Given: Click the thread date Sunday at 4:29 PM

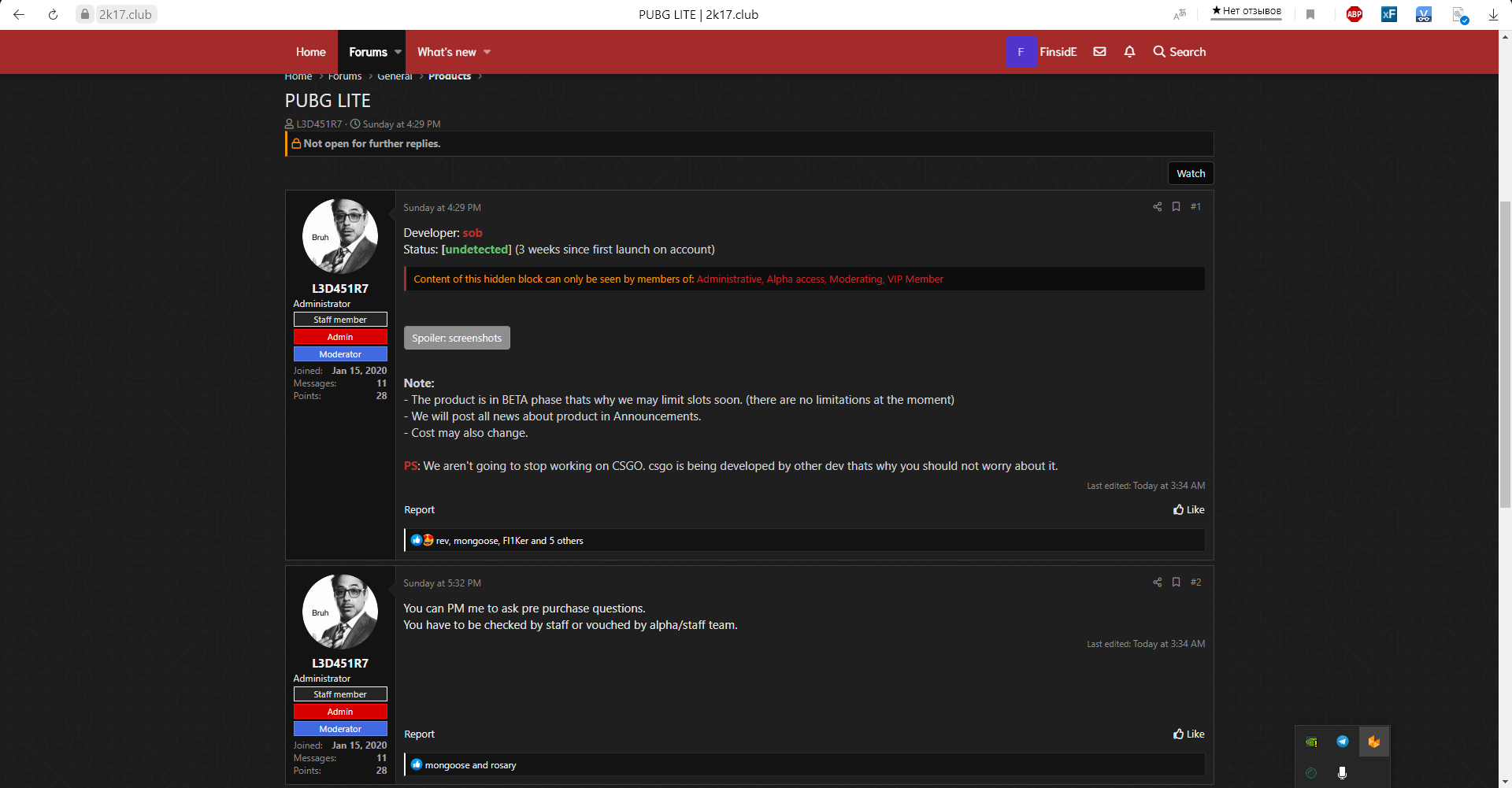Looking at the screenshot, I should 402,124.
